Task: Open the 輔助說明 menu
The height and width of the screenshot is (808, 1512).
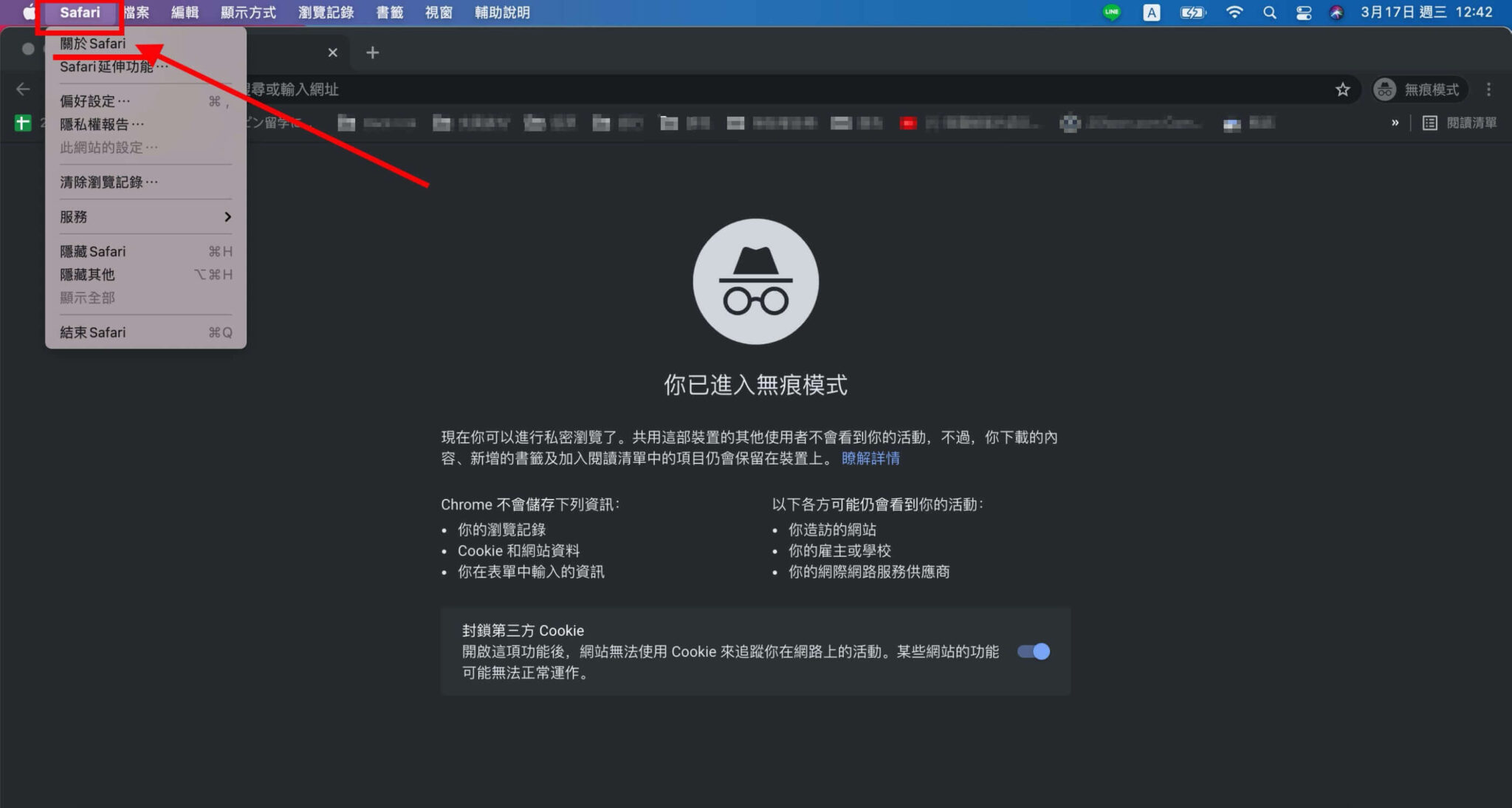Action: [502, 13]
